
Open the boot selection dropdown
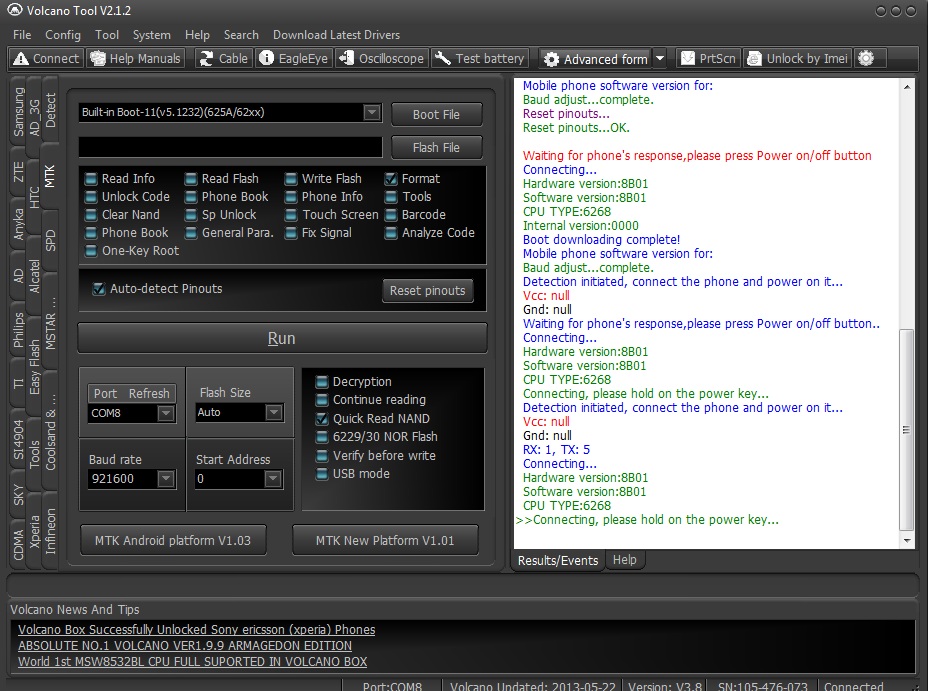(x=372, y=112)
